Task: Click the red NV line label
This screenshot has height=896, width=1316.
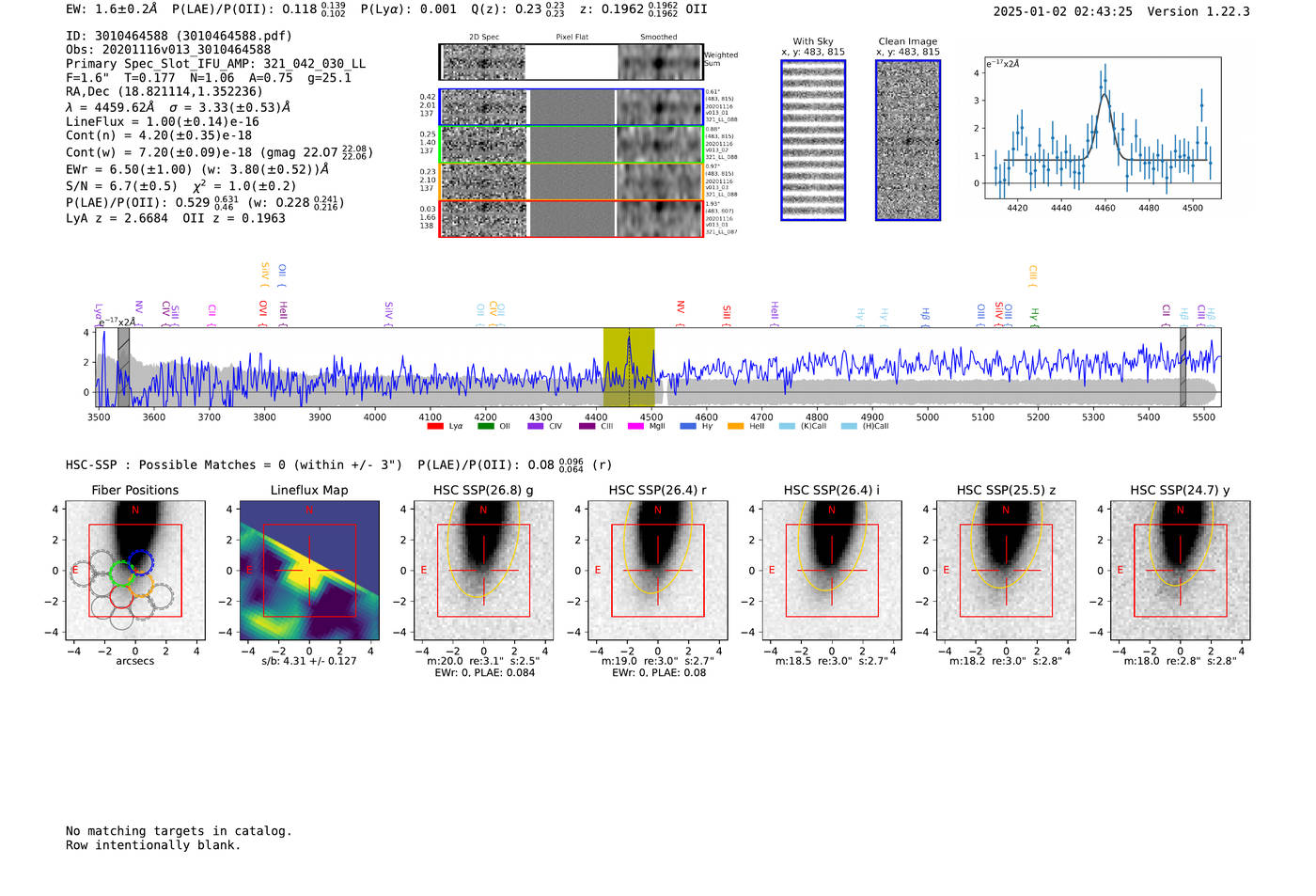Action: pos(681,309)
